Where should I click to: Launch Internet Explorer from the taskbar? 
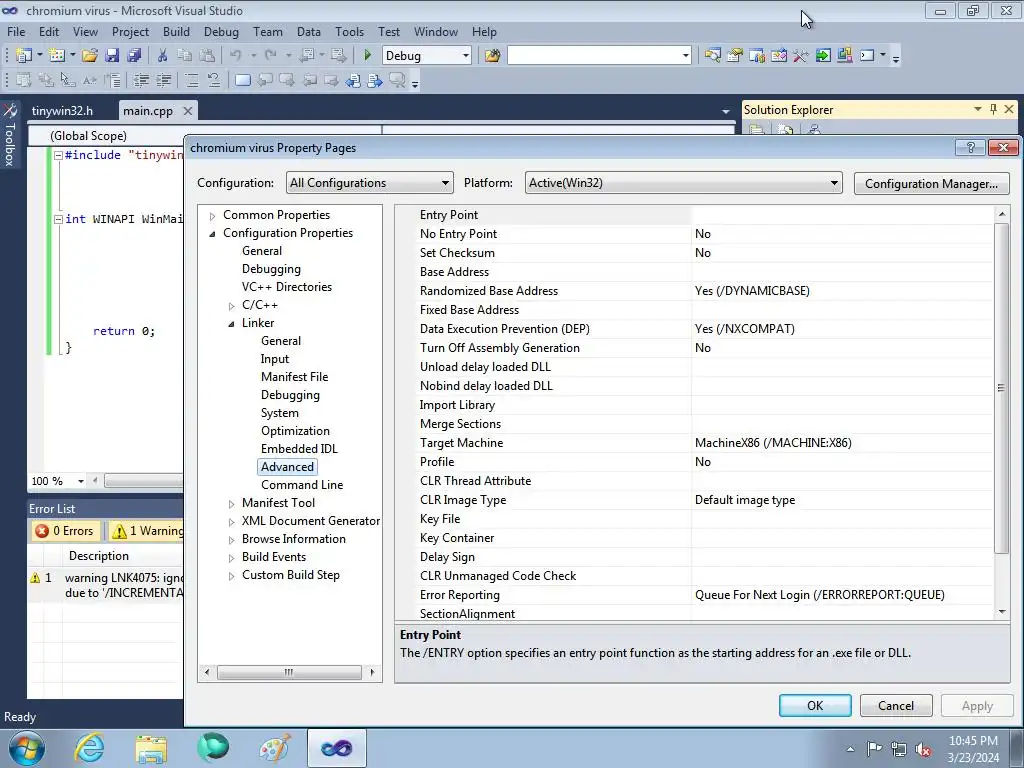[x=89, y=748]
